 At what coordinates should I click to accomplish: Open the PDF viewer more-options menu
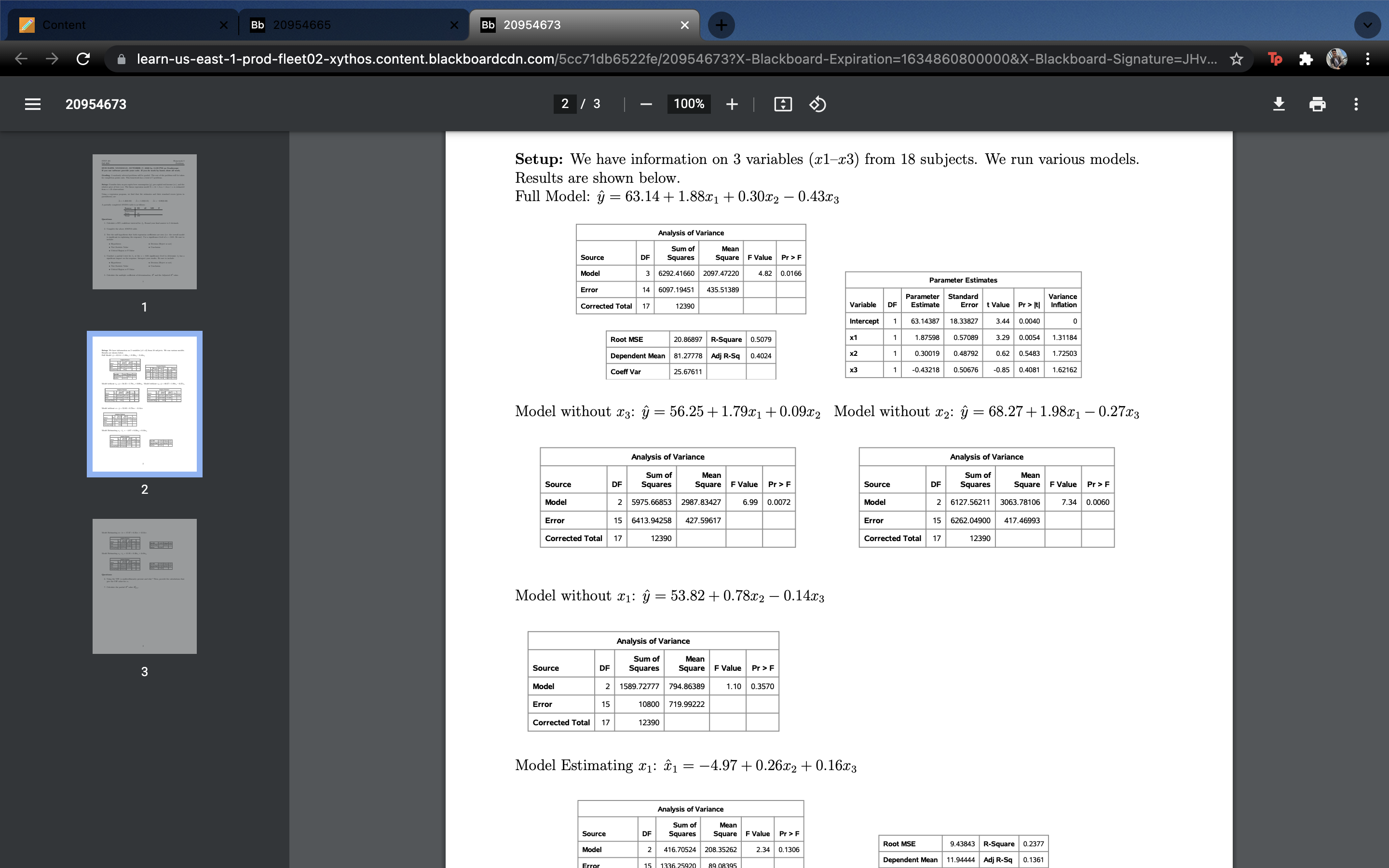(1356, 104)
